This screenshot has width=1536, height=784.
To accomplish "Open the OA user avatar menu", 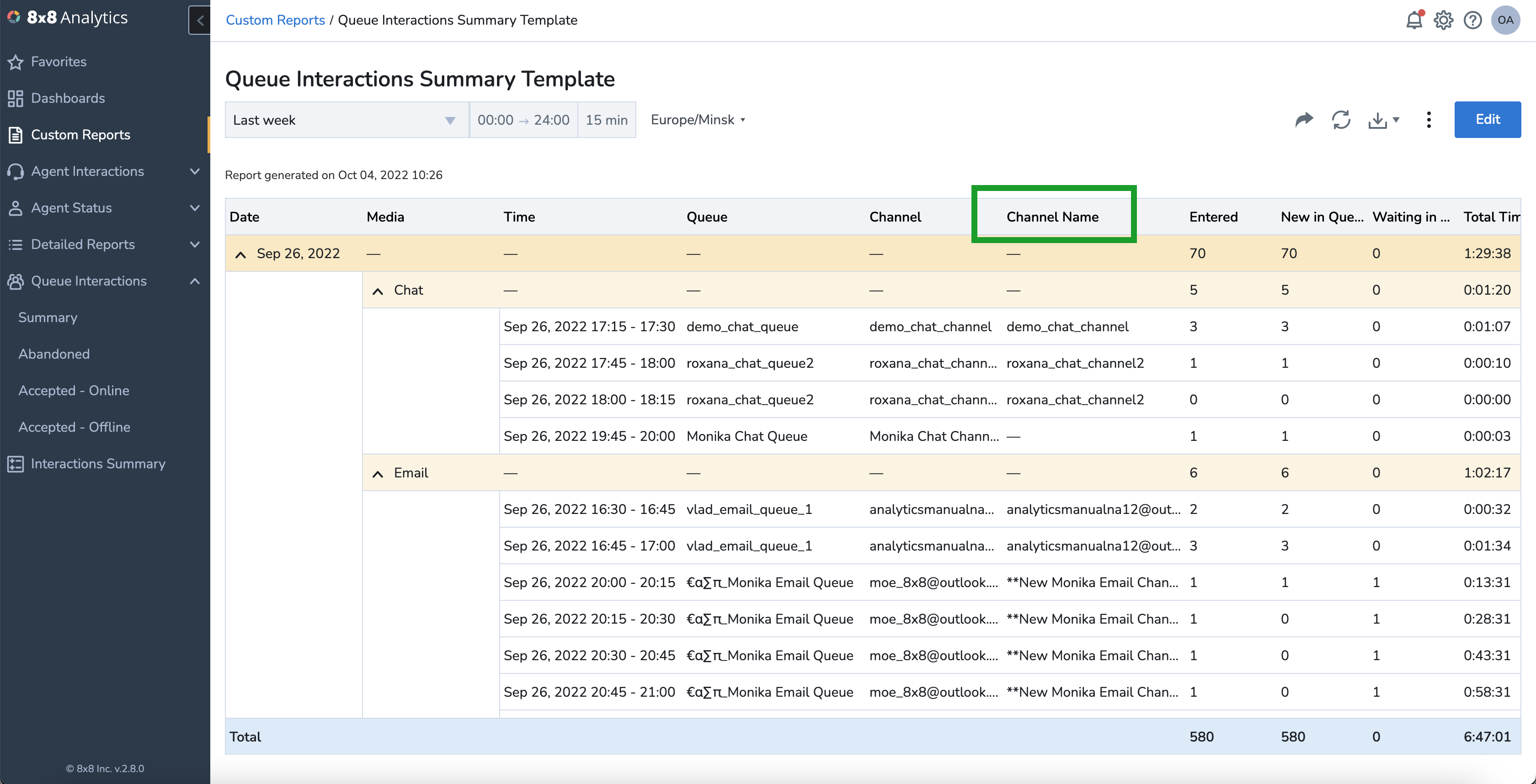I will (x=1505, y=20).
